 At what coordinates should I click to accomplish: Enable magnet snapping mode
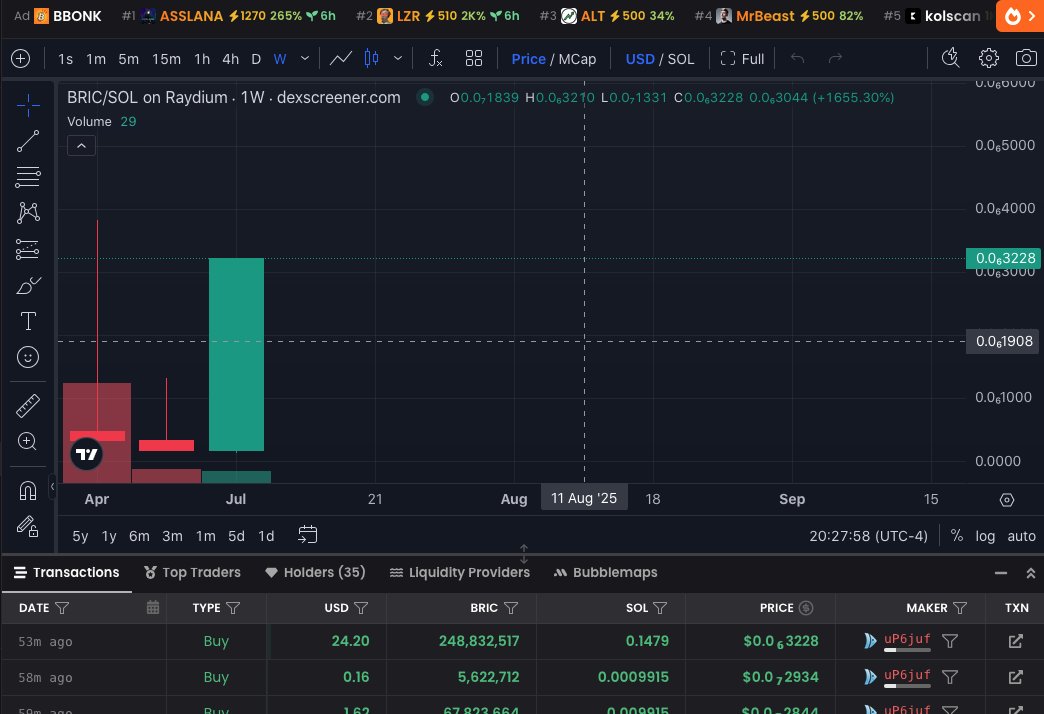pos(27,487)
